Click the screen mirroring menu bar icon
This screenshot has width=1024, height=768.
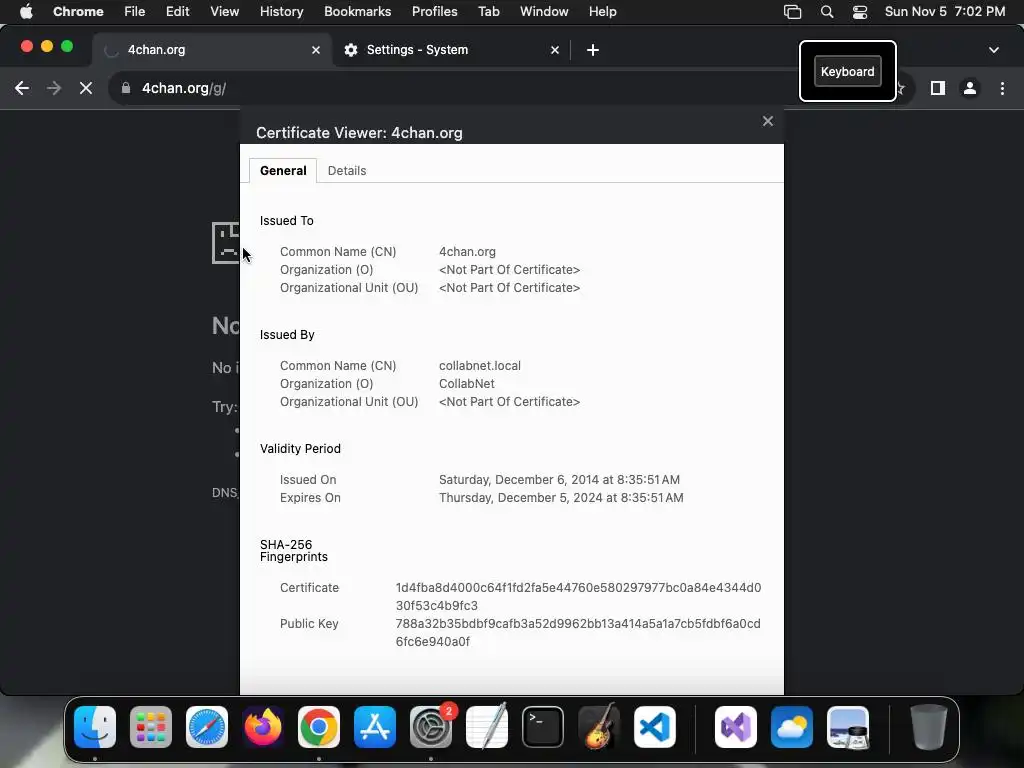click(792, 12)
